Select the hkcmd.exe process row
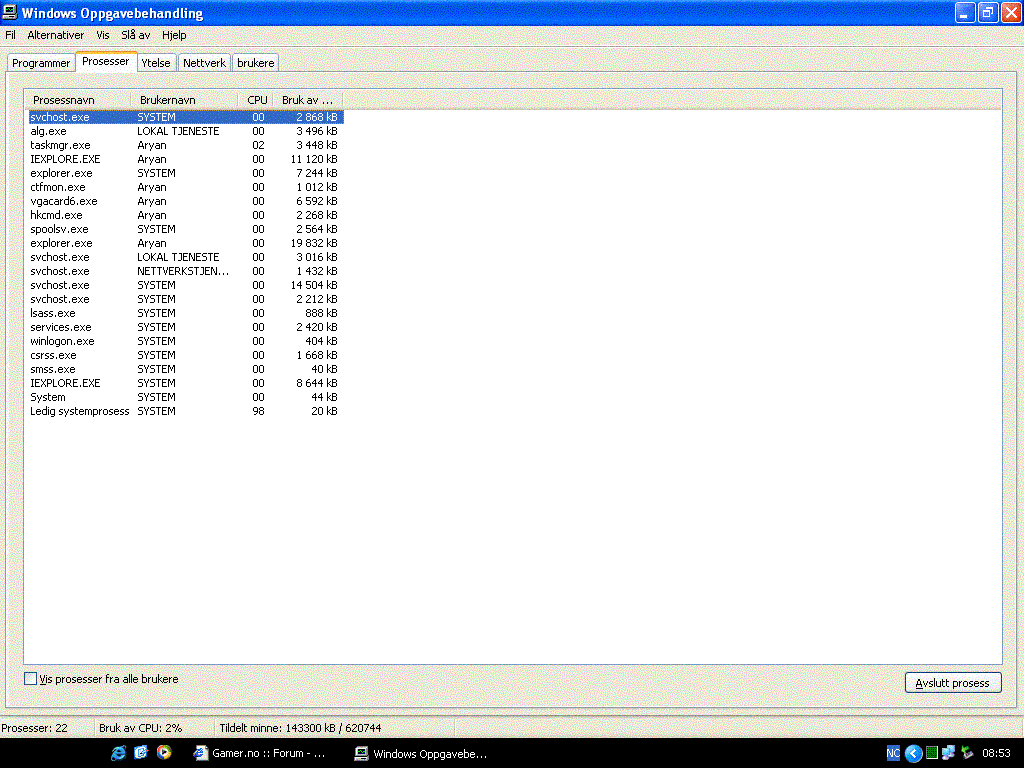 (x=185, y=216)
